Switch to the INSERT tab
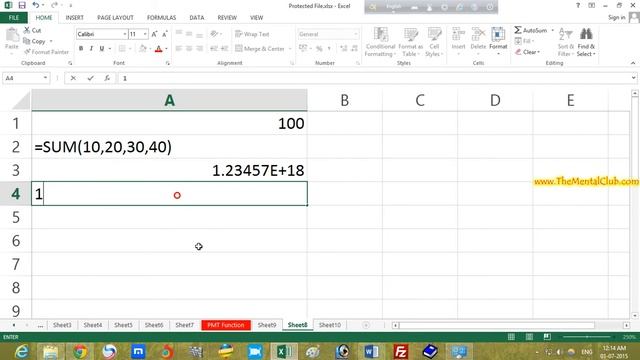The width and height of the screenshot is (640, 360). (74, 18)
